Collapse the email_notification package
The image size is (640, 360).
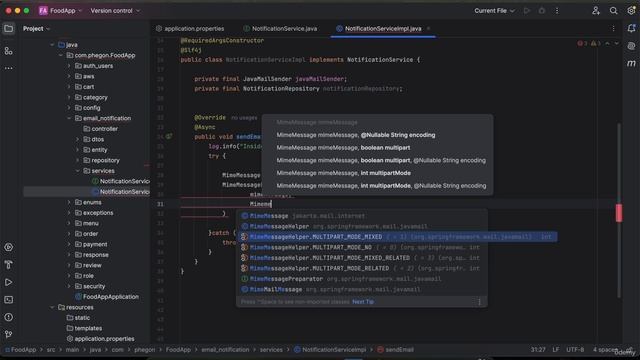(x=69, y=118)
